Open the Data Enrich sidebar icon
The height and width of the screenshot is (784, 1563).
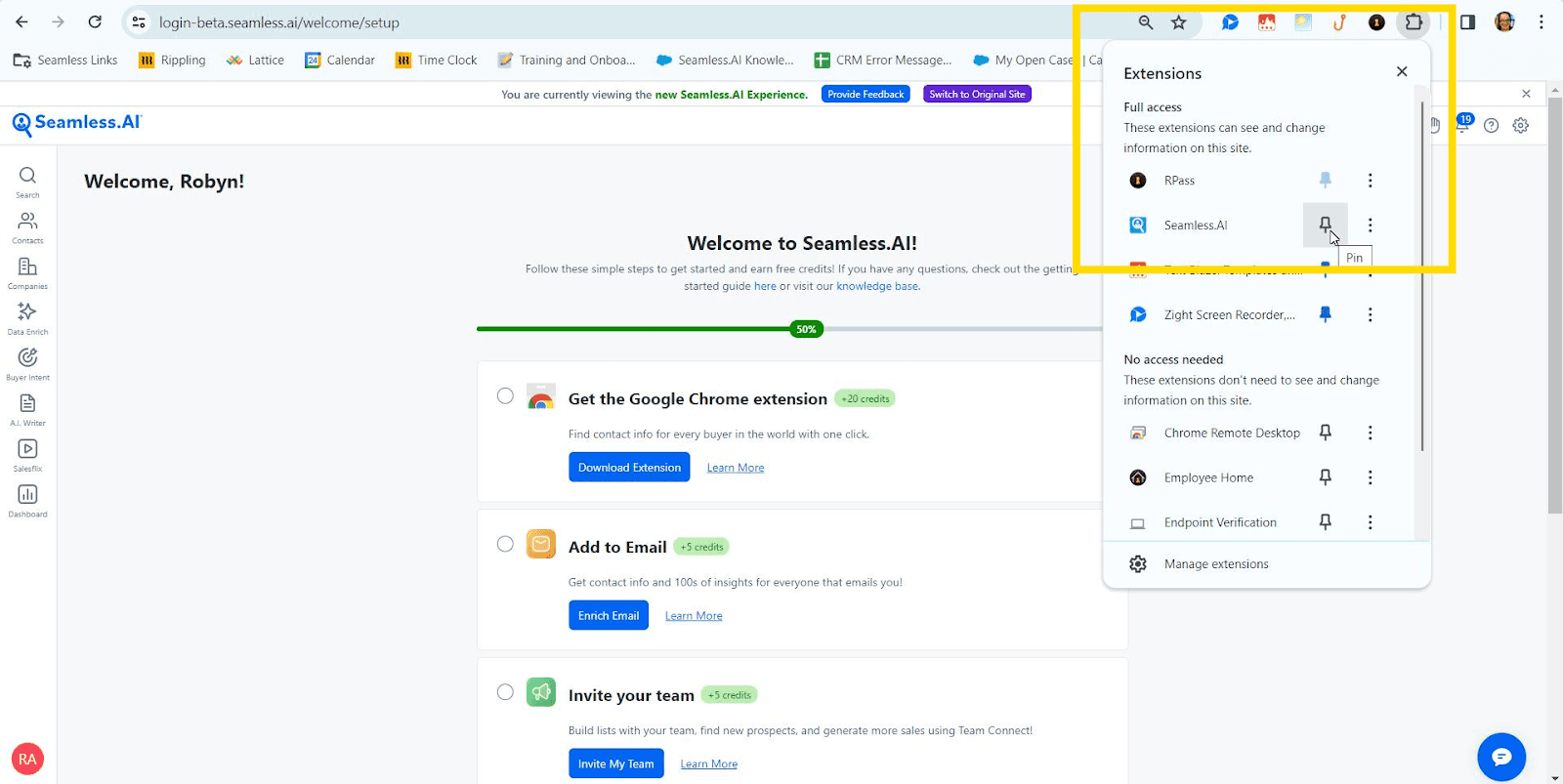[27, 318]
